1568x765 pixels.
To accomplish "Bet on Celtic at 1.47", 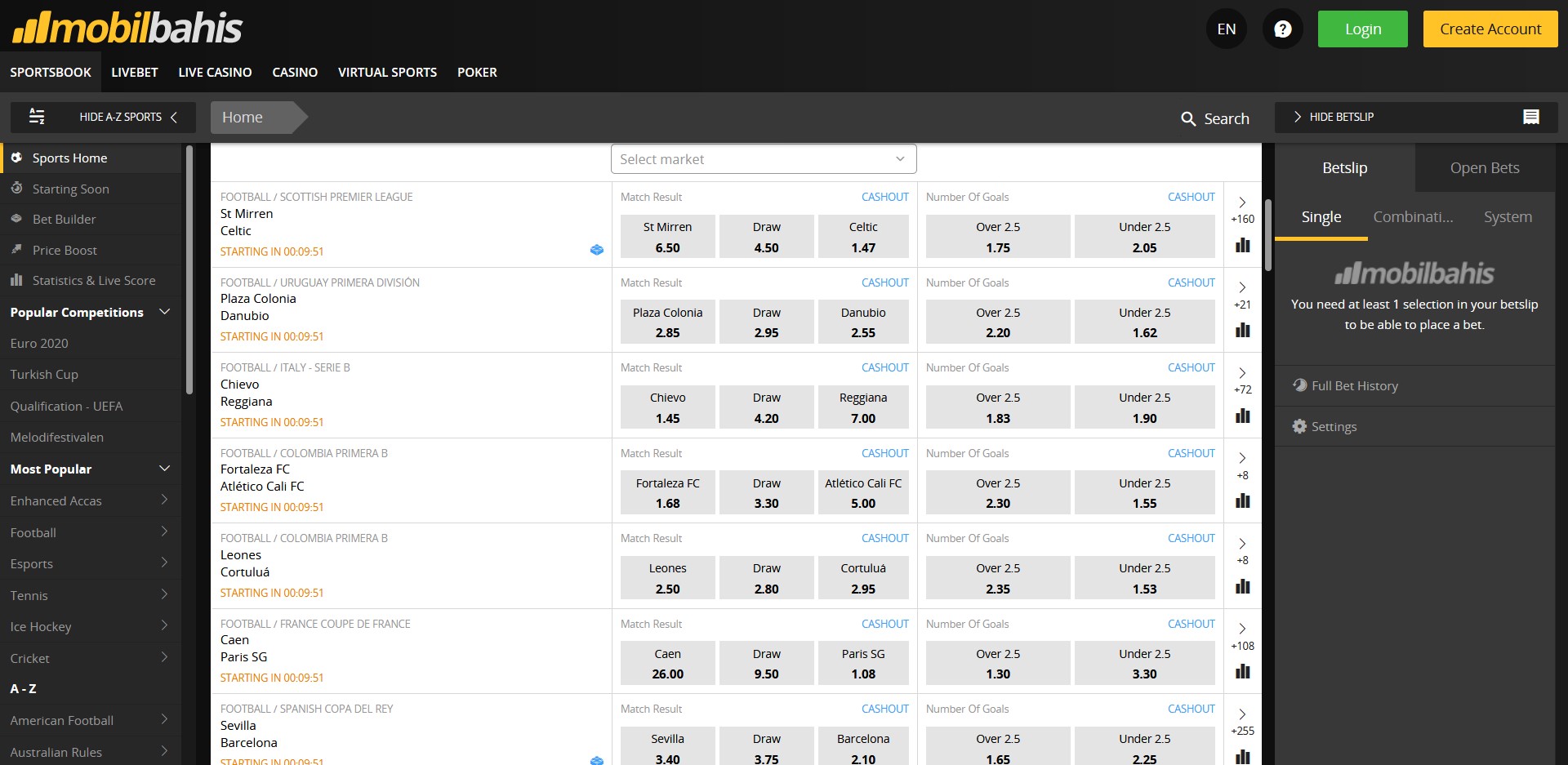I will pyautogui.click(x=863, y=237).
